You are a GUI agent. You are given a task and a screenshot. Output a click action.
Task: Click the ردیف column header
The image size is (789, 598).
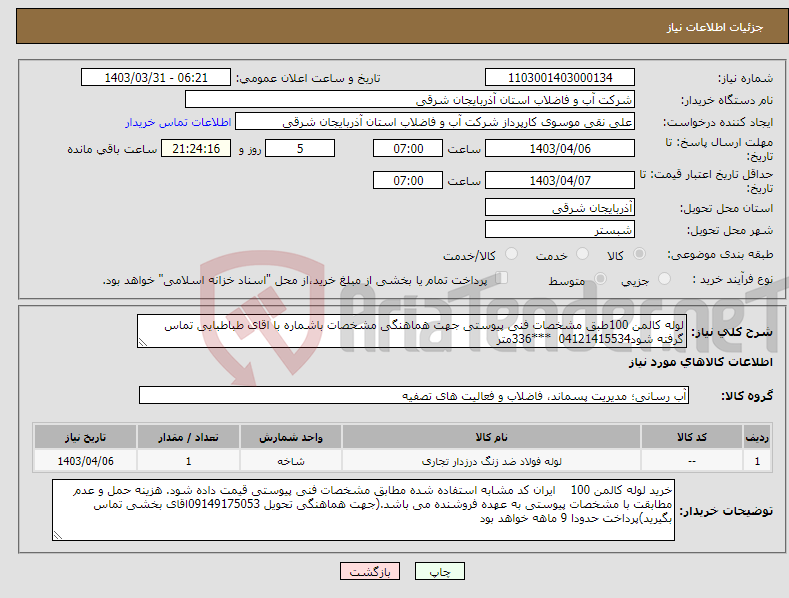tap(757, 437)
